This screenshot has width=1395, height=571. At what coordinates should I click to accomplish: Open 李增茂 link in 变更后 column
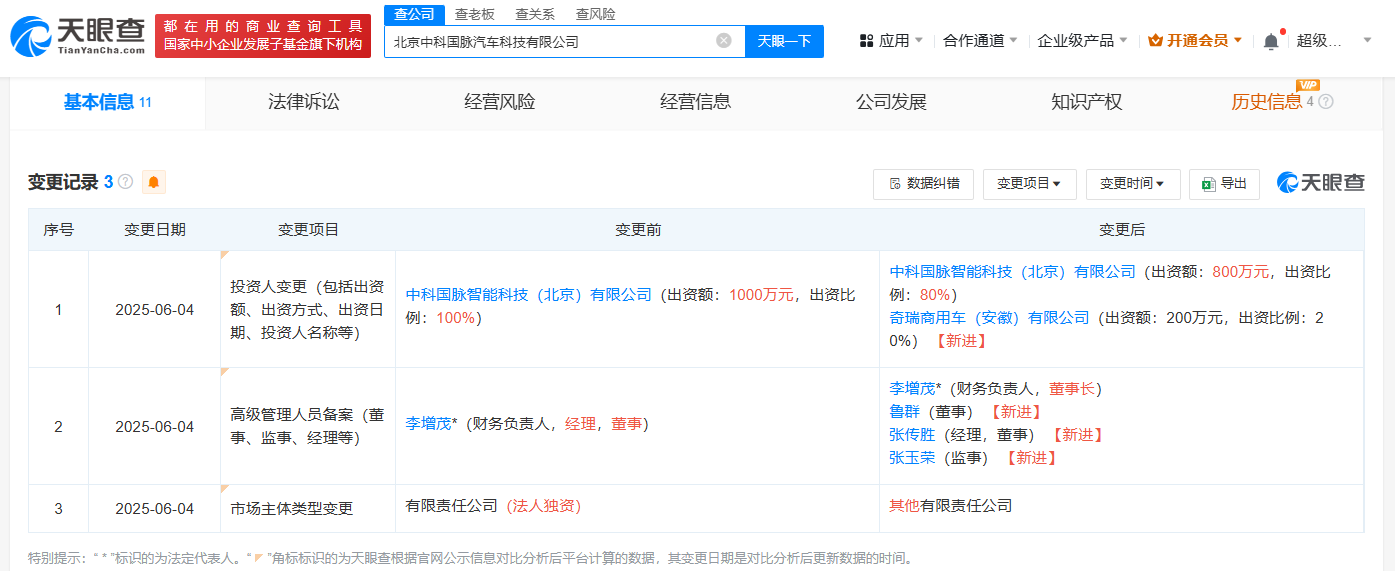(x=912, y=389)
